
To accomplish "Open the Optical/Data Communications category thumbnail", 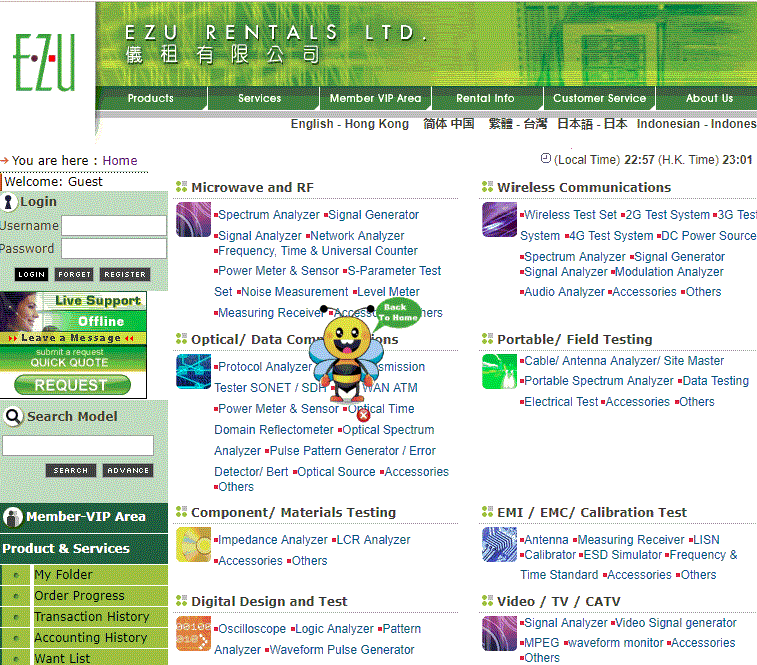I will click(193, 371).
